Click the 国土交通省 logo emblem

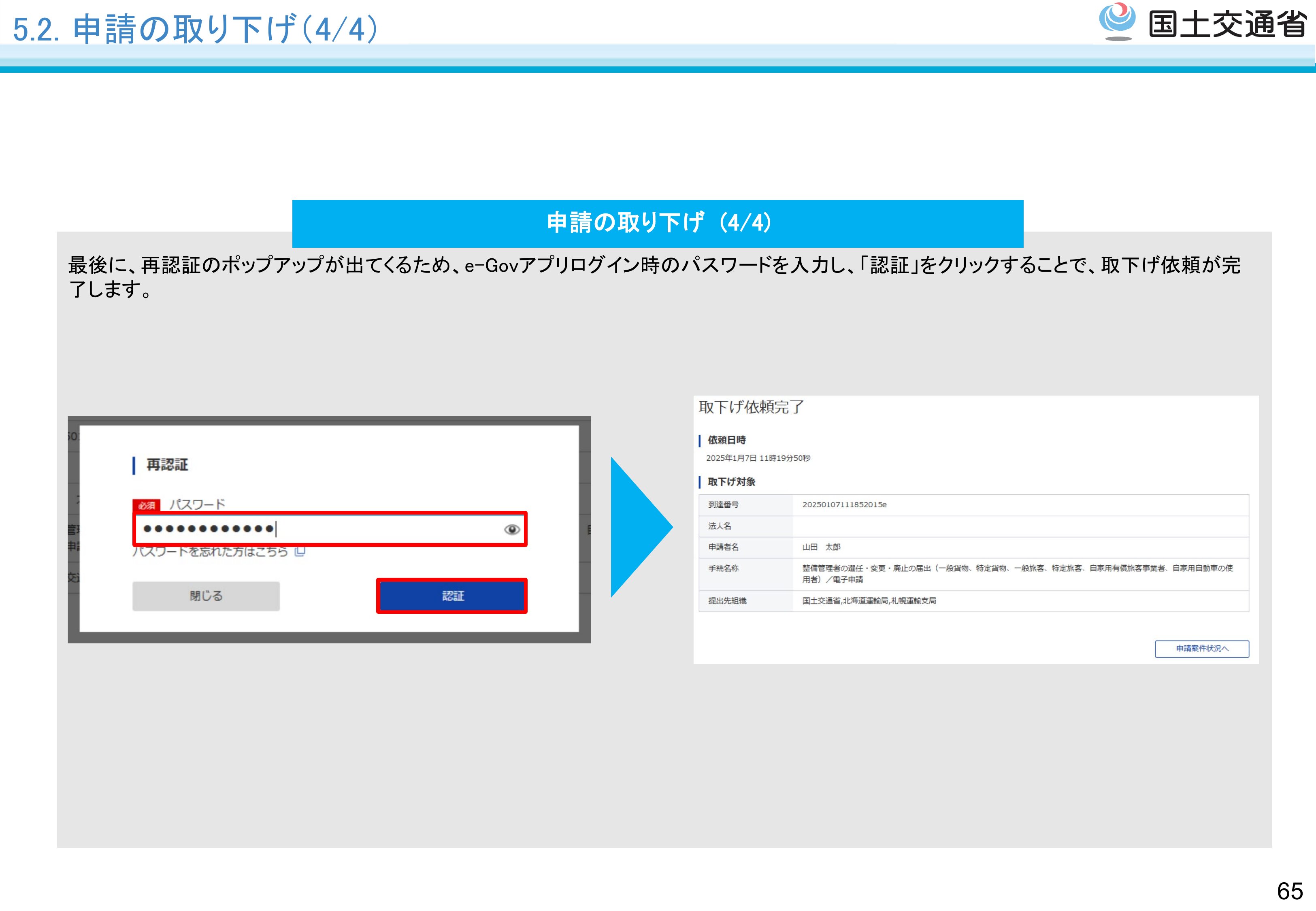(1117, 22)
